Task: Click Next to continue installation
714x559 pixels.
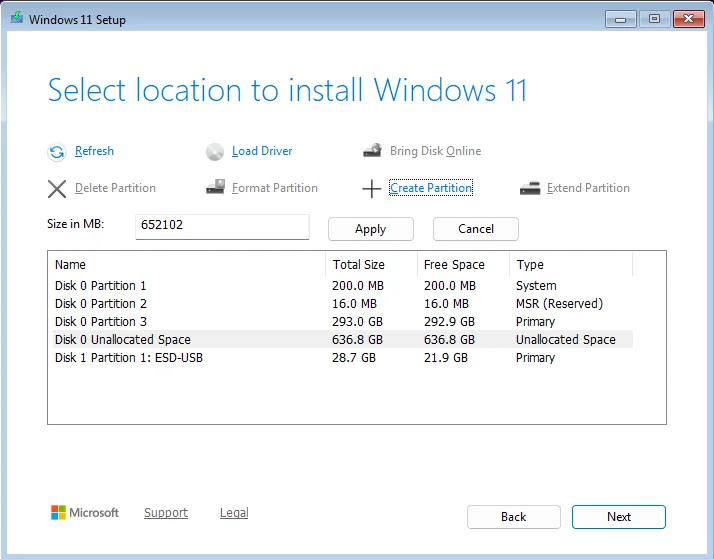Action: click(x=618, y=517)
